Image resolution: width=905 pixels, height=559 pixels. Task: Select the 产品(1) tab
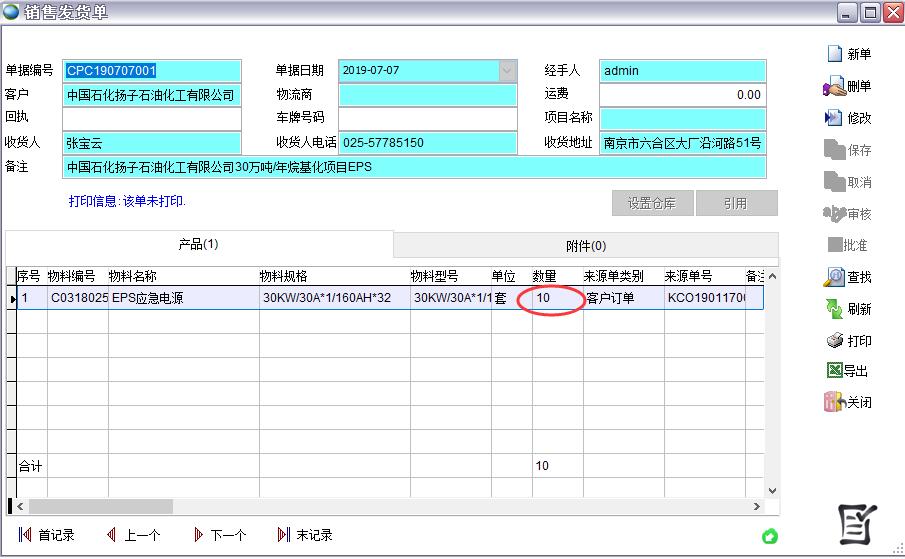coord(198,244)
